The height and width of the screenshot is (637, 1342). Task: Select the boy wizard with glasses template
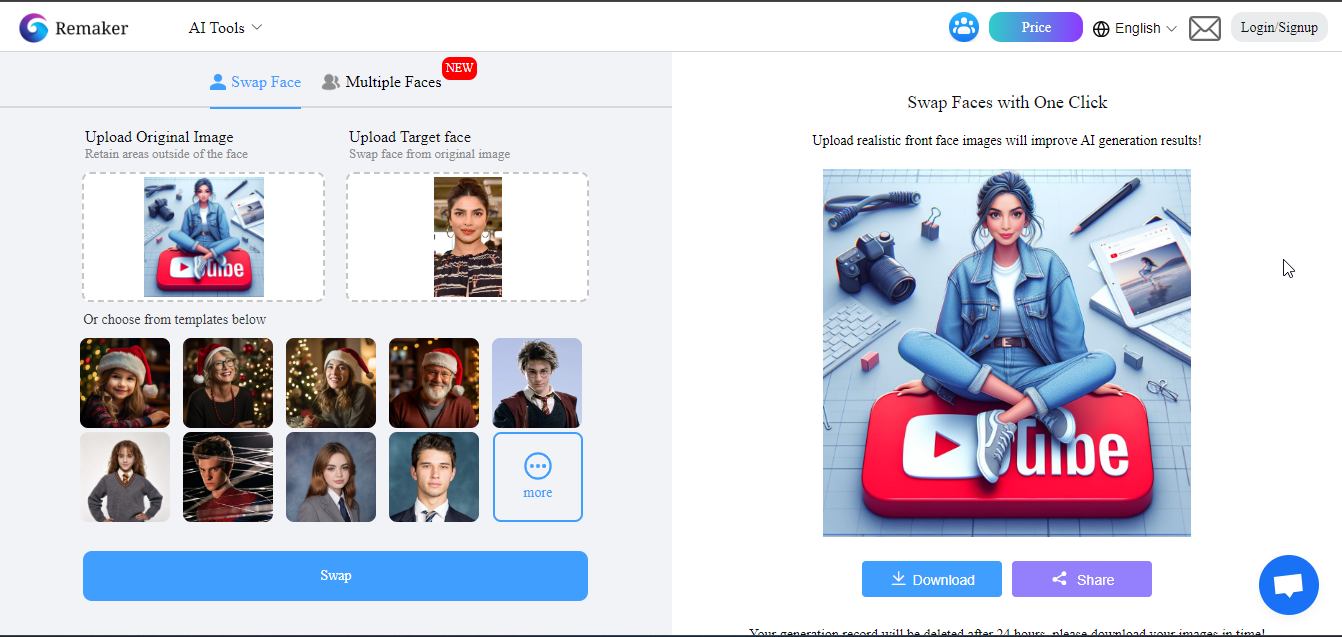(x=537, y=383)
